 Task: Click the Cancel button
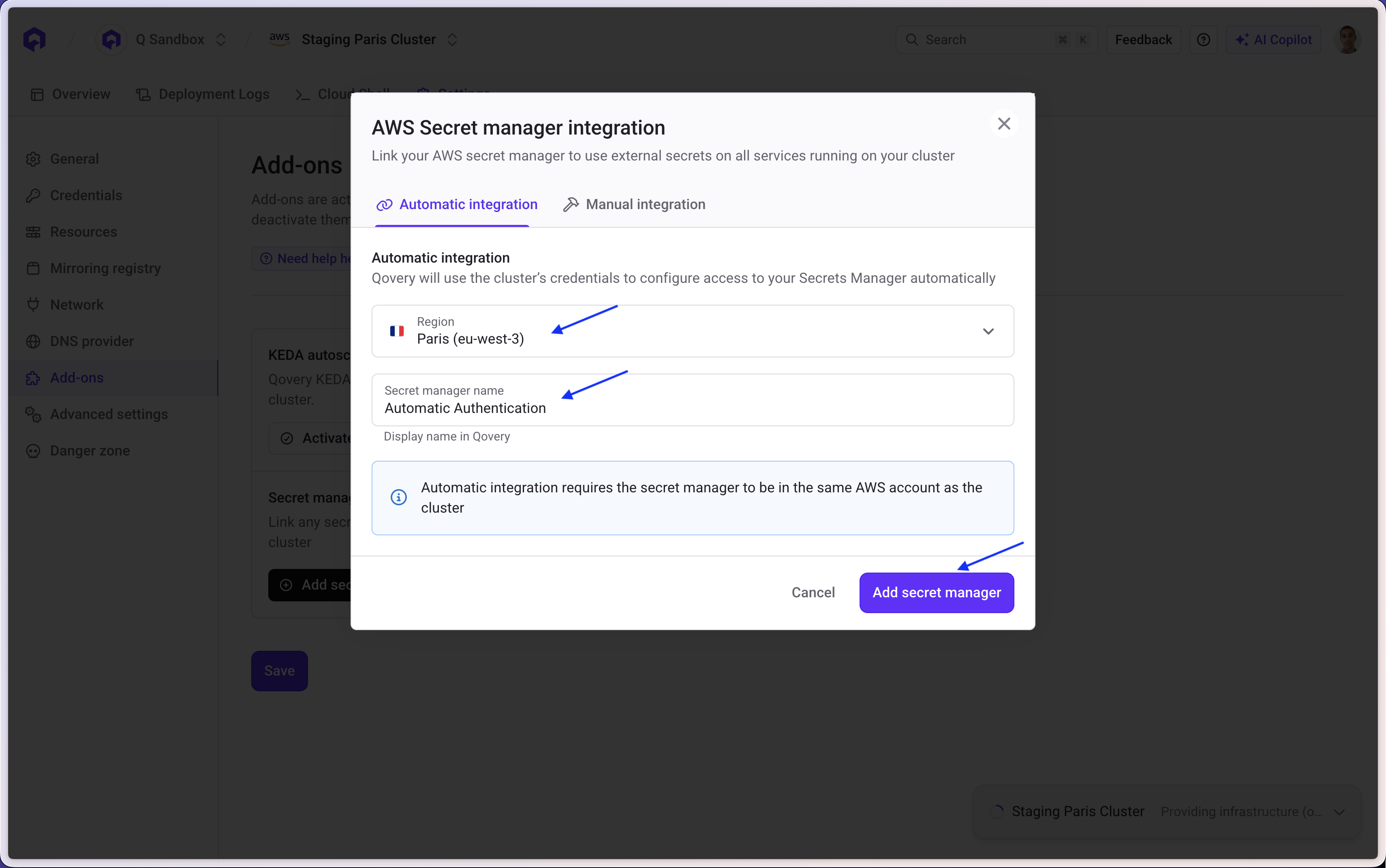tap(813, 592)
